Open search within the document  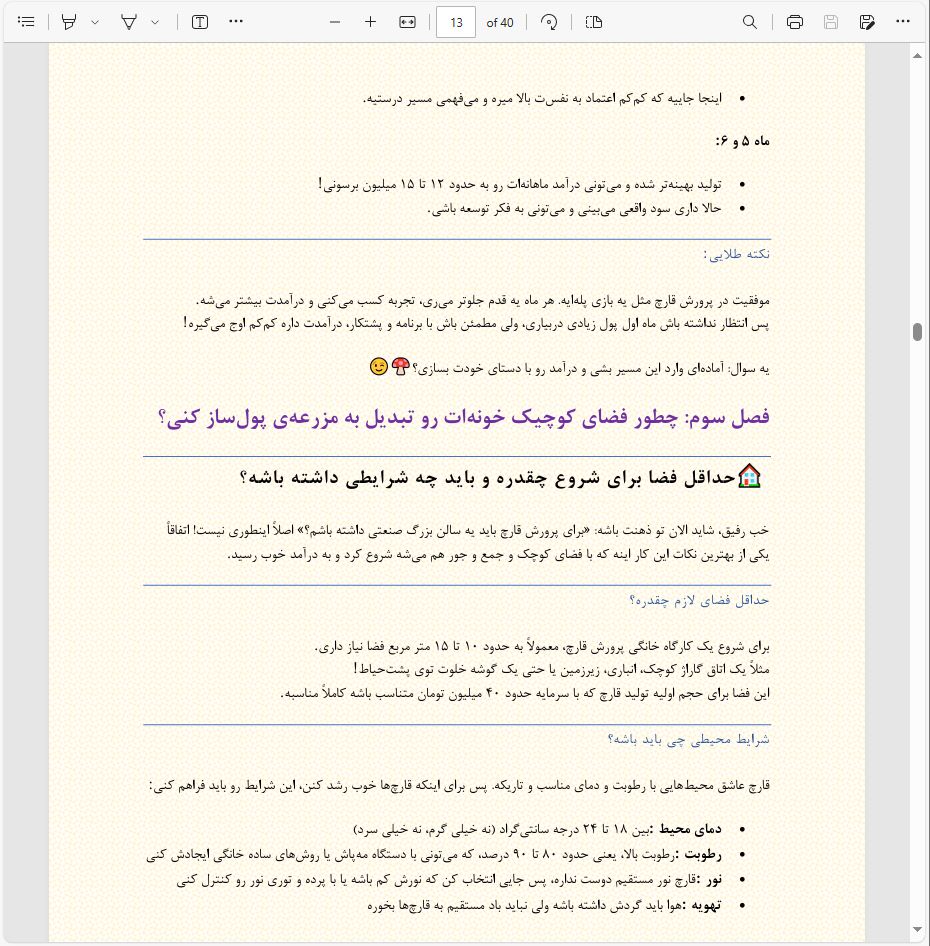750,22
